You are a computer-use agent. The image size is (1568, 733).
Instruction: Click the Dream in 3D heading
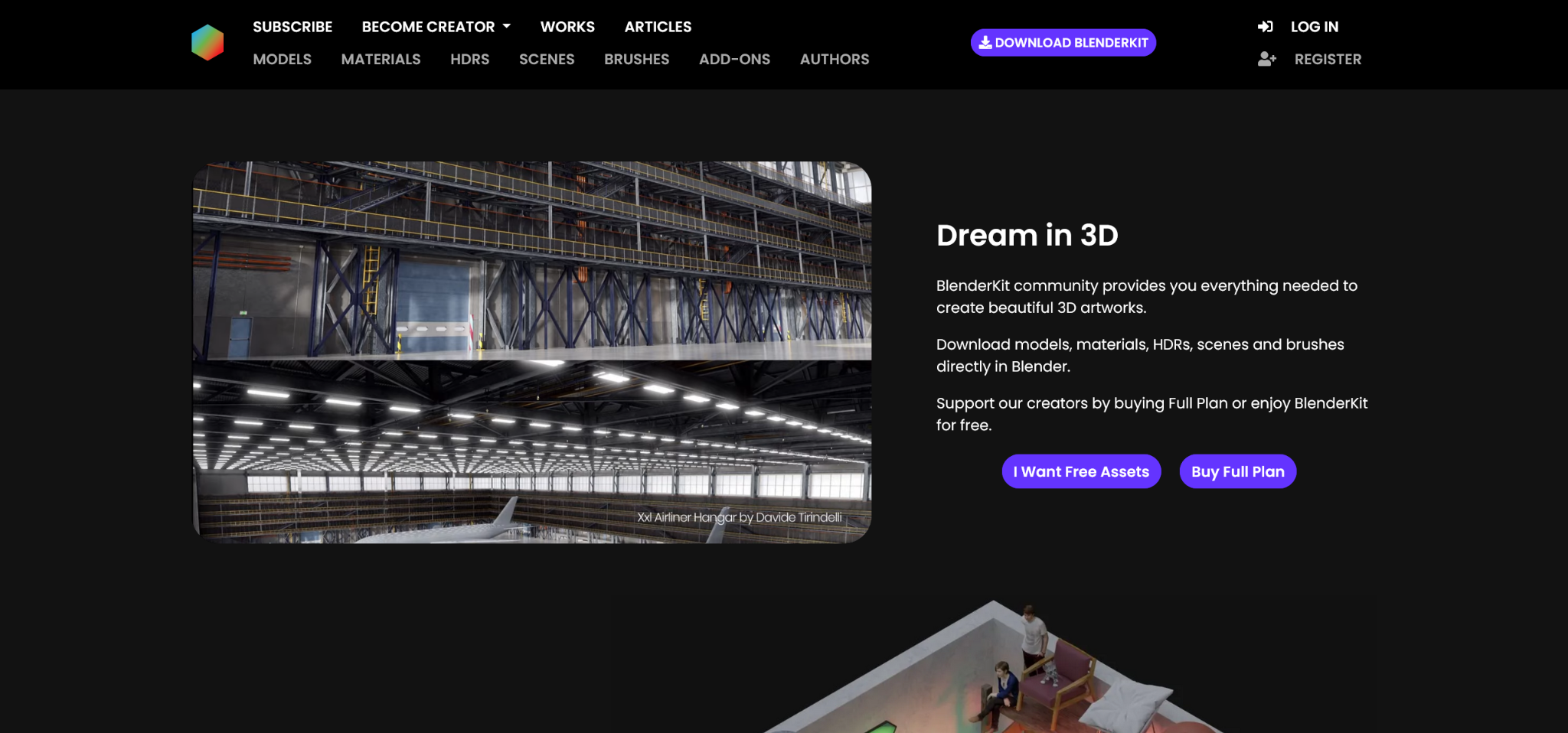click(x=1027, y=235)
